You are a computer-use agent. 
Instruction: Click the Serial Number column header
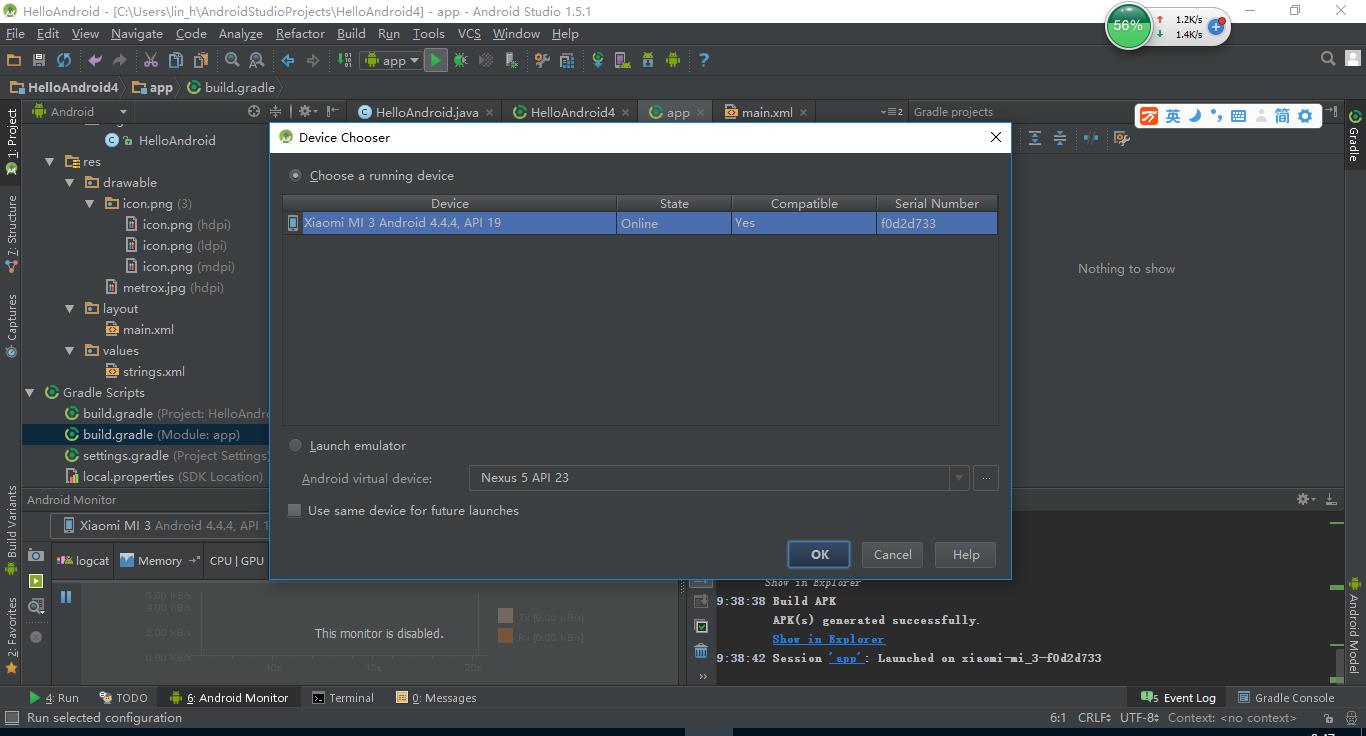[x=937, y=203]
